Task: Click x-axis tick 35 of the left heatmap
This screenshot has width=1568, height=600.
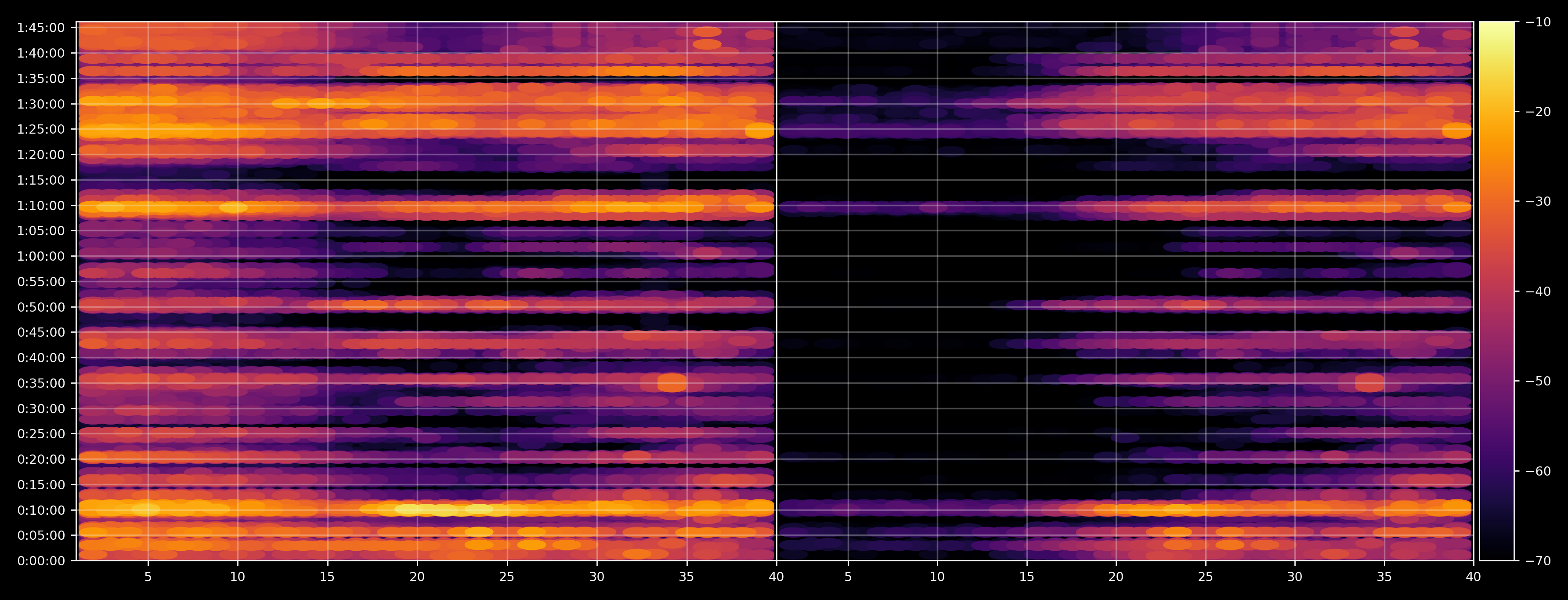Action: point(686,577)
